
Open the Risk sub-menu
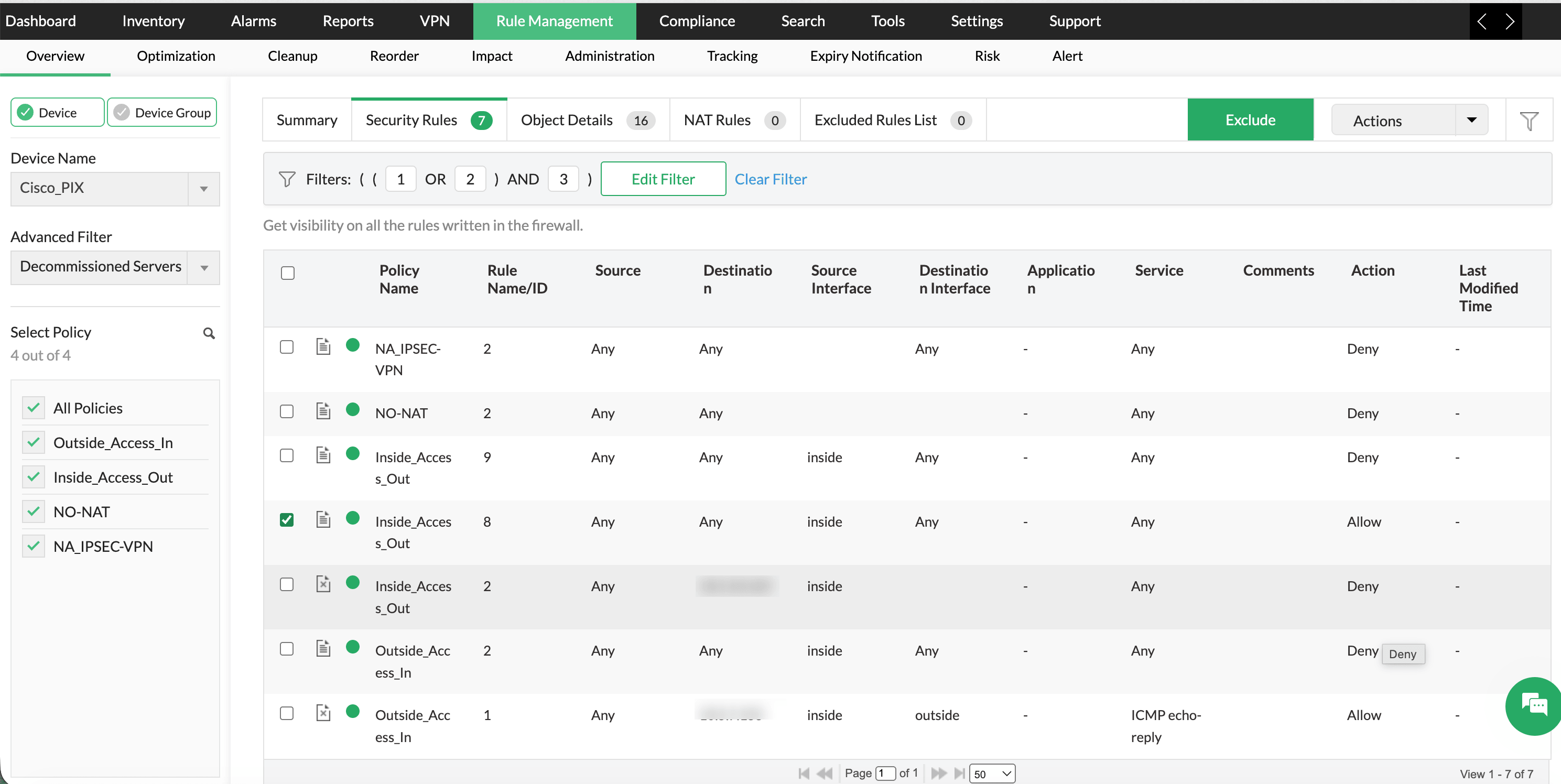point(987,56)
